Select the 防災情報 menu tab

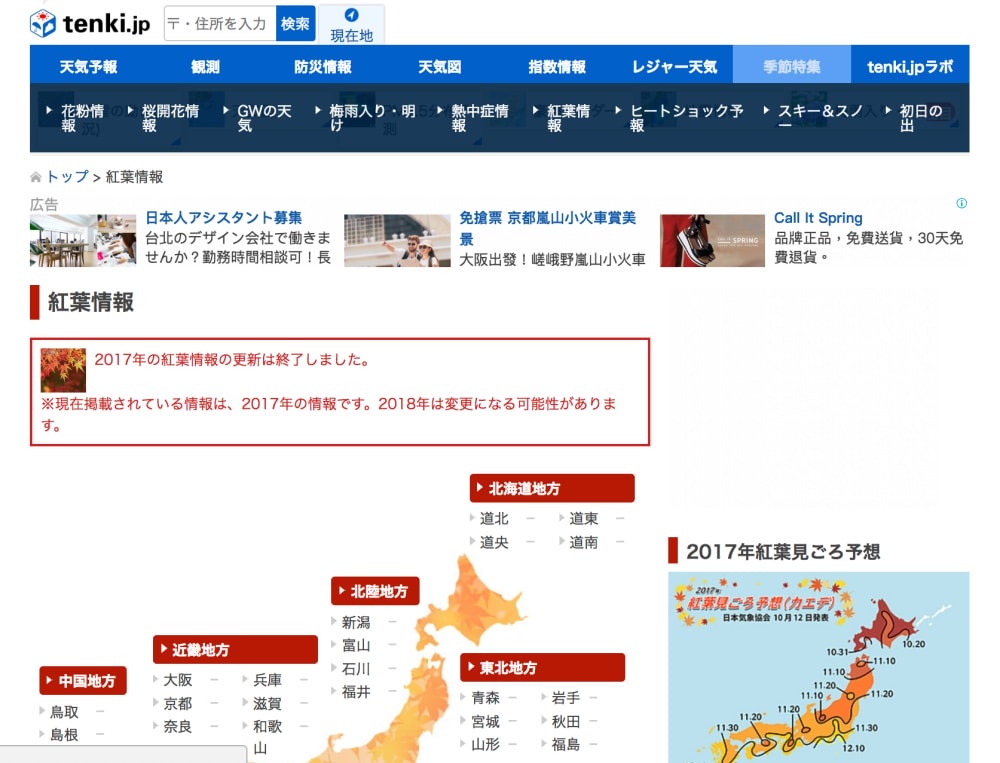(x=323, y=67)
